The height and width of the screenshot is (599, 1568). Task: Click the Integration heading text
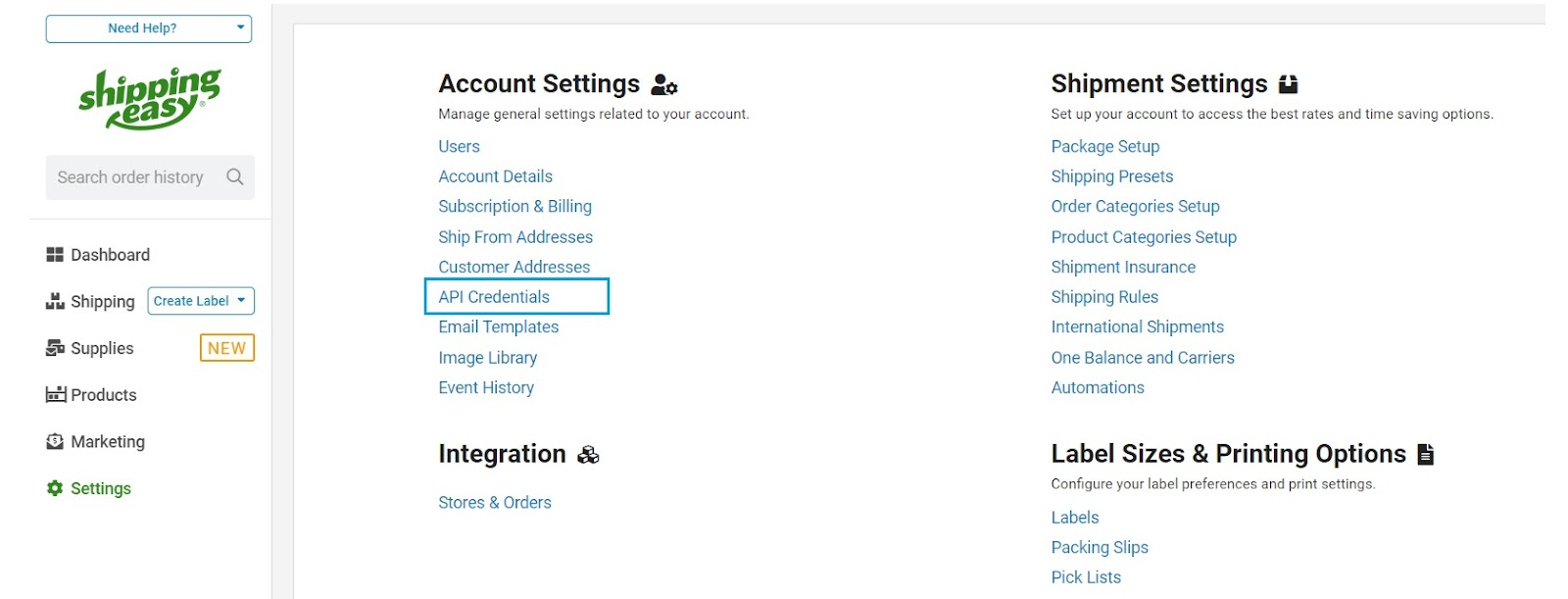pyautogui.click(x=502, y=454)
